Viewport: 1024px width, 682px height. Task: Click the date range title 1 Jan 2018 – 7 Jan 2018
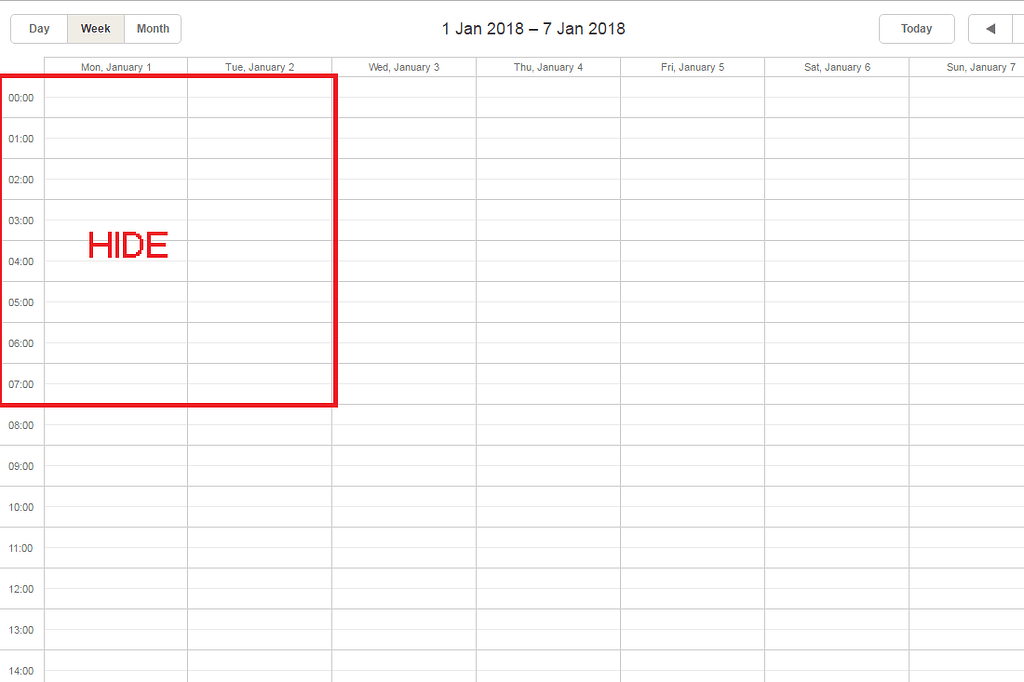[x=534, y=29]
